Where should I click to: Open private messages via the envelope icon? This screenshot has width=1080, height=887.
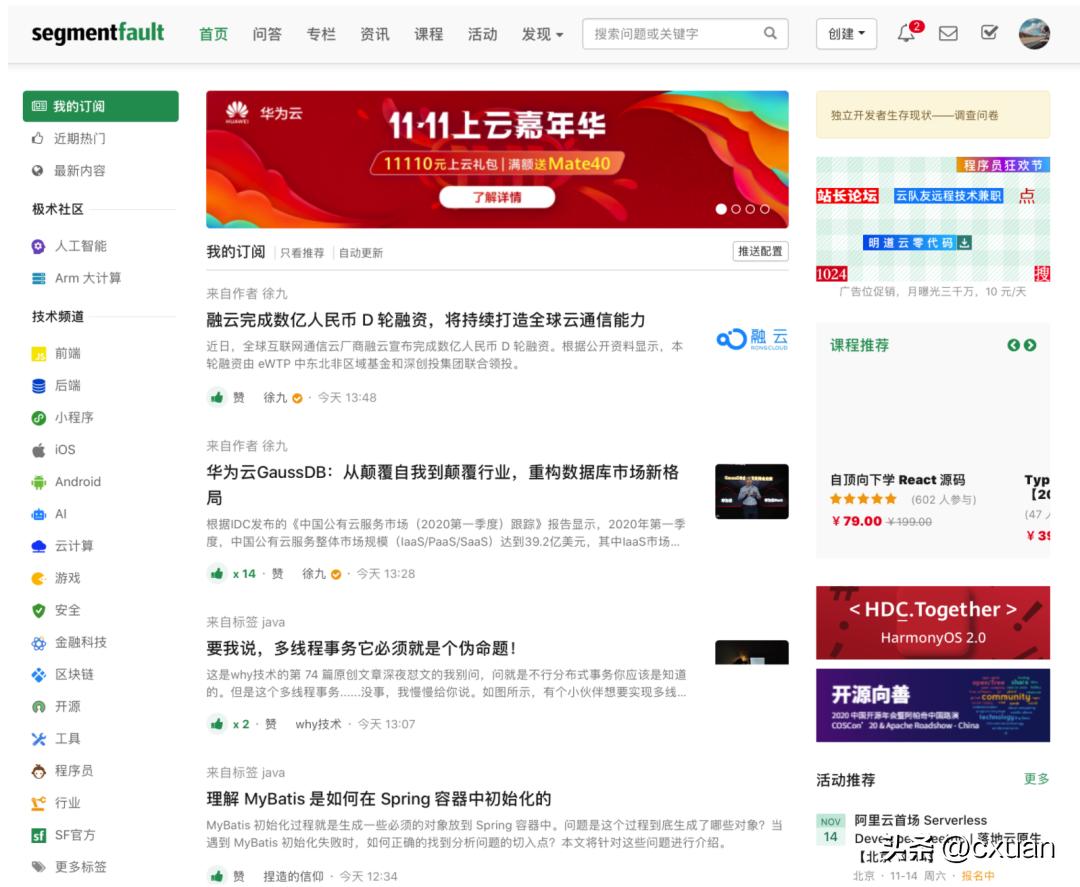[947, 33]
